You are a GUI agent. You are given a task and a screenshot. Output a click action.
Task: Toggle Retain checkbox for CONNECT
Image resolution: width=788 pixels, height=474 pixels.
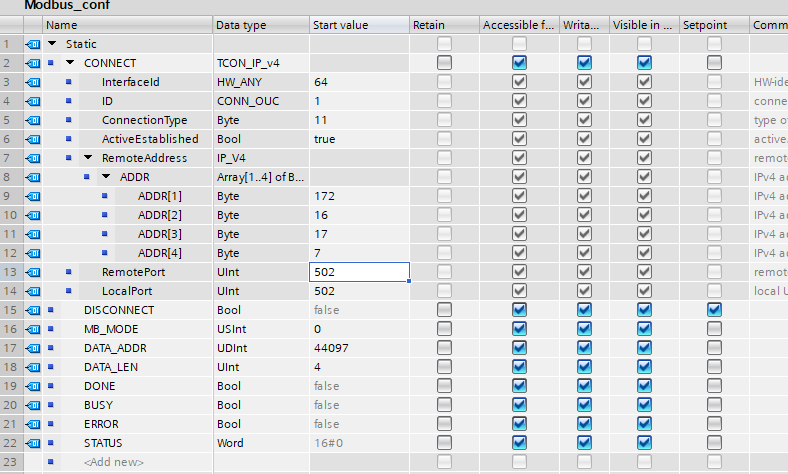coord(444,63)
